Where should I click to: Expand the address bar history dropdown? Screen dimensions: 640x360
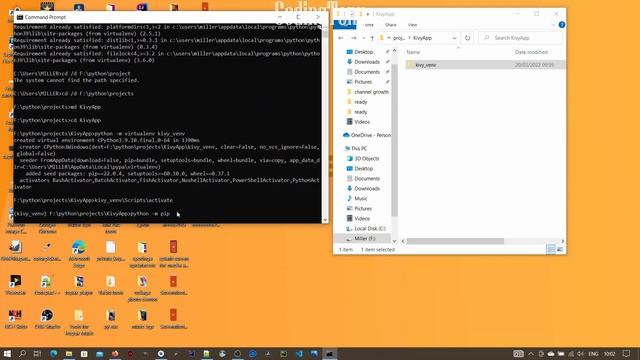point(454,38)
